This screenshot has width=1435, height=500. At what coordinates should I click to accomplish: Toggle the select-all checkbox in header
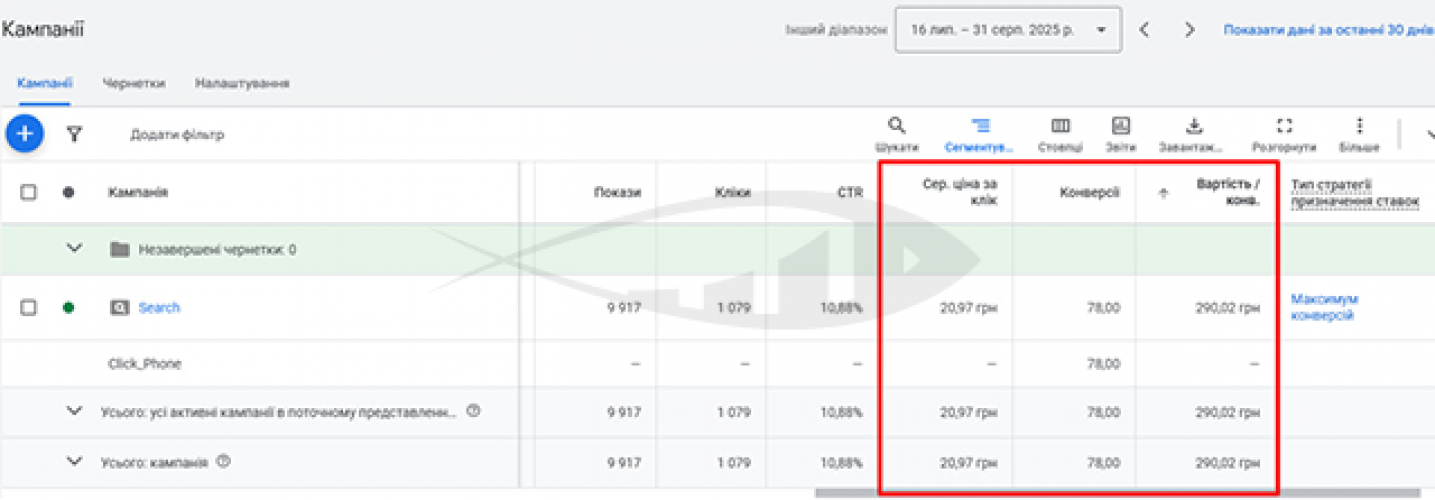[29, 193]
